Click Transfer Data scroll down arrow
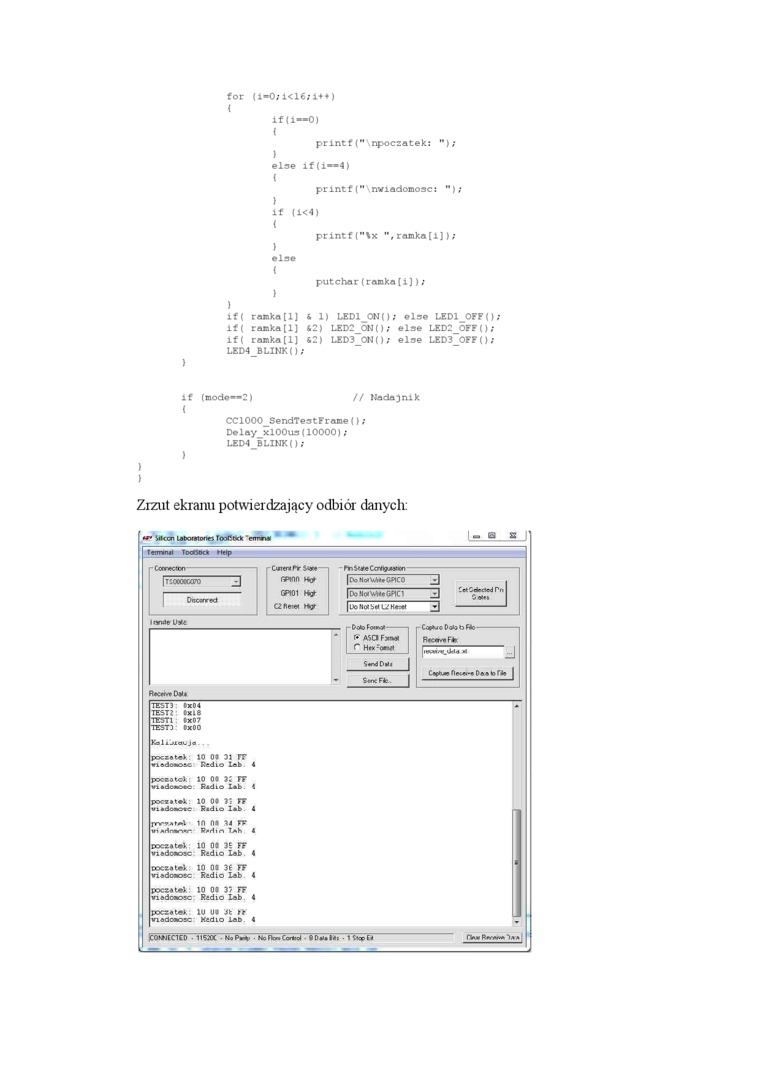This screenshot has width=760, height=1075. click(x=336, y=680)
